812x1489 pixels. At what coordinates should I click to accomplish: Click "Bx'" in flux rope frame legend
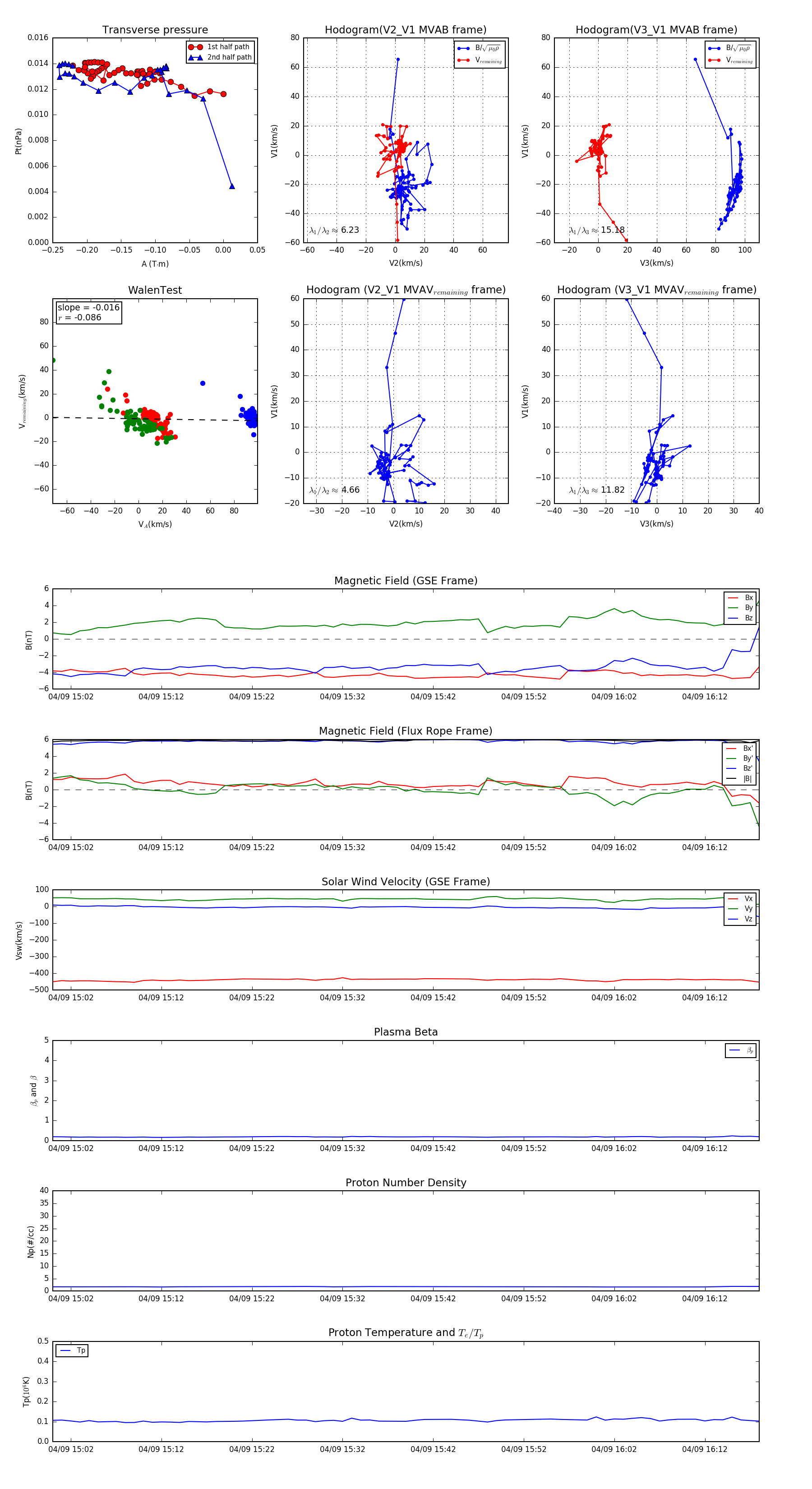pos(748,748)
